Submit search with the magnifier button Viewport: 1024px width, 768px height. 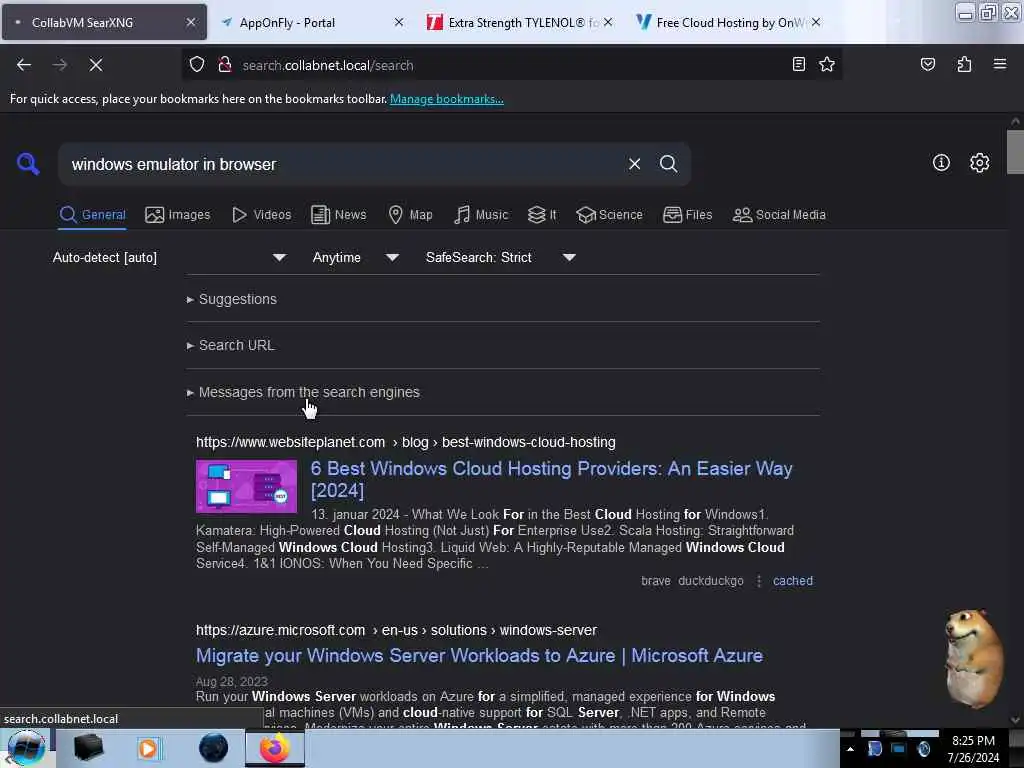click(x=668, y=164)
